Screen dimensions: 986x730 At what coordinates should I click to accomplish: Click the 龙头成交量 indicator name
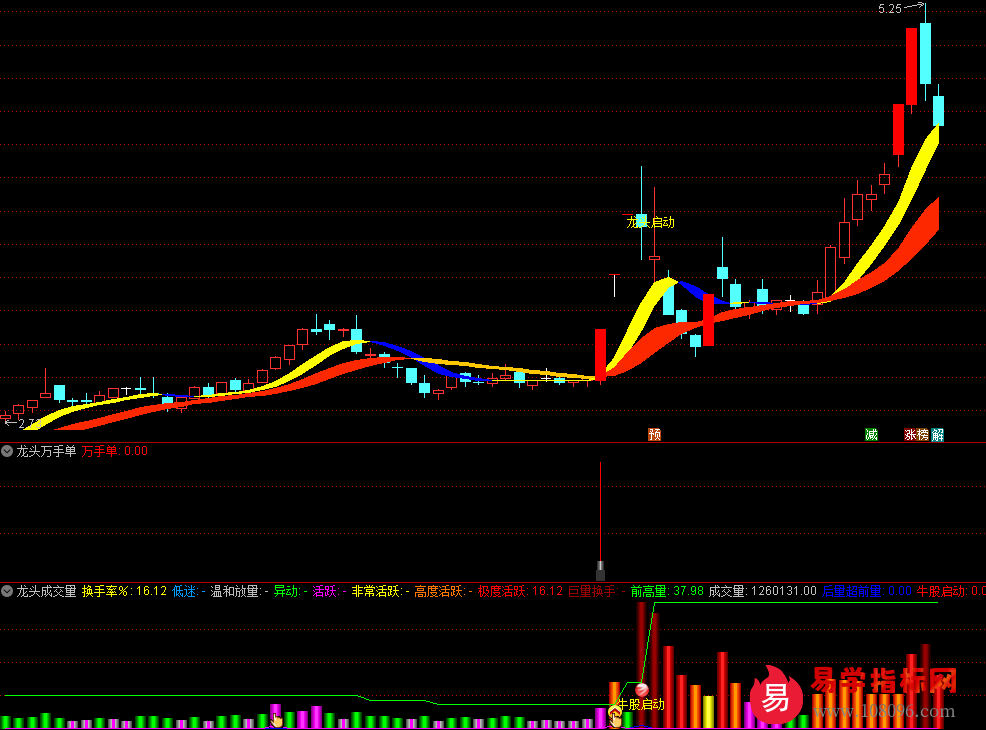tap(45, 591)
